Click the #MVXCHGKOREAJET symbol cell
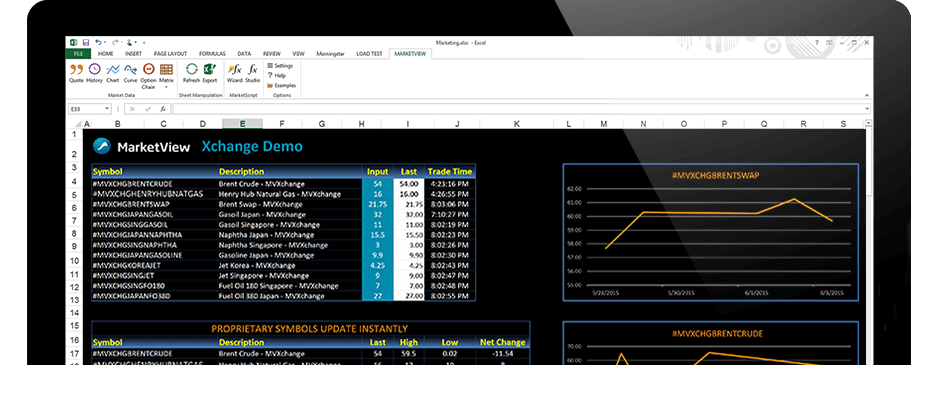Viewport: 940px width, 400px height. [x=154, y=265]
